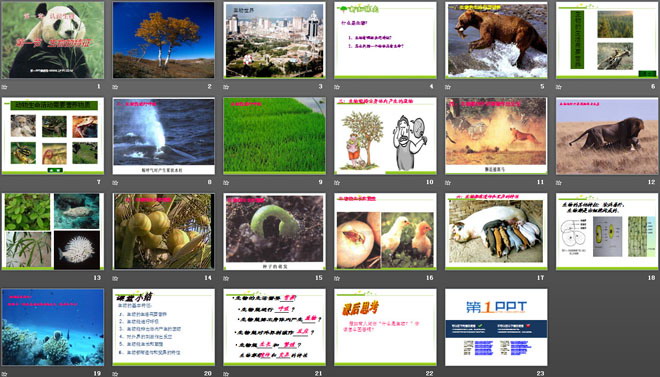Click the animation star under slide 6
Viewport: 660px width, 377px height.
tap(559, 87)
